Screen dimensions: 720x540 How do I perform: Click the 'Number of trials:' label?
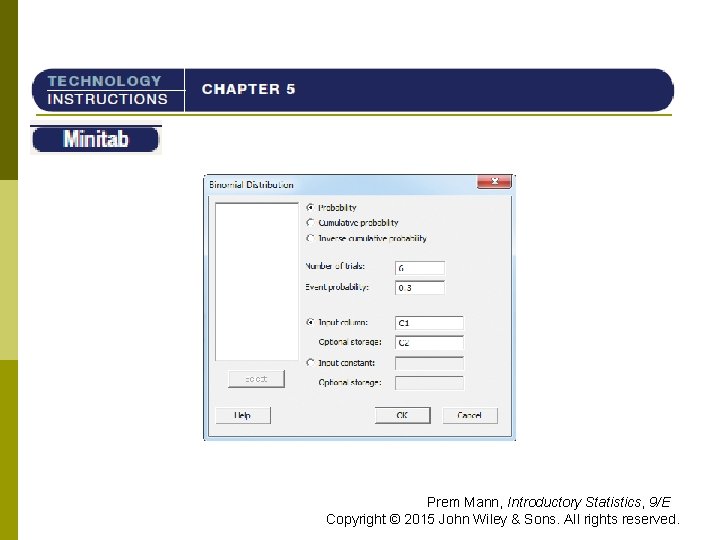335,266
